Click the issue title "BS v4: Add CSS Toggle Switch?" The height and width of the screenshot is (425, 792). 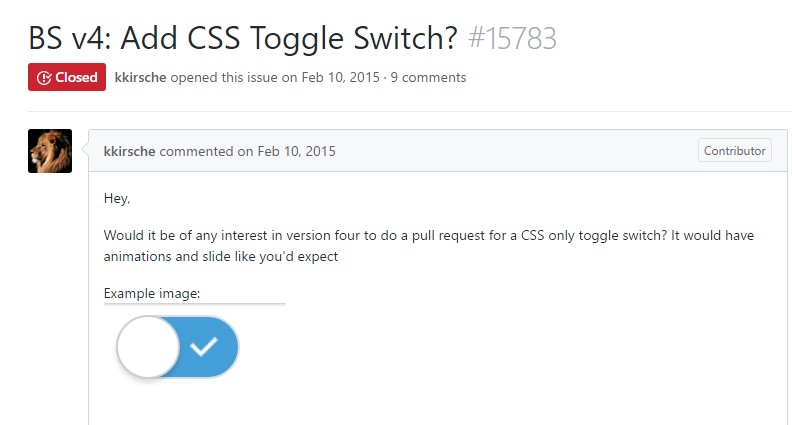(x=243, y=39)
